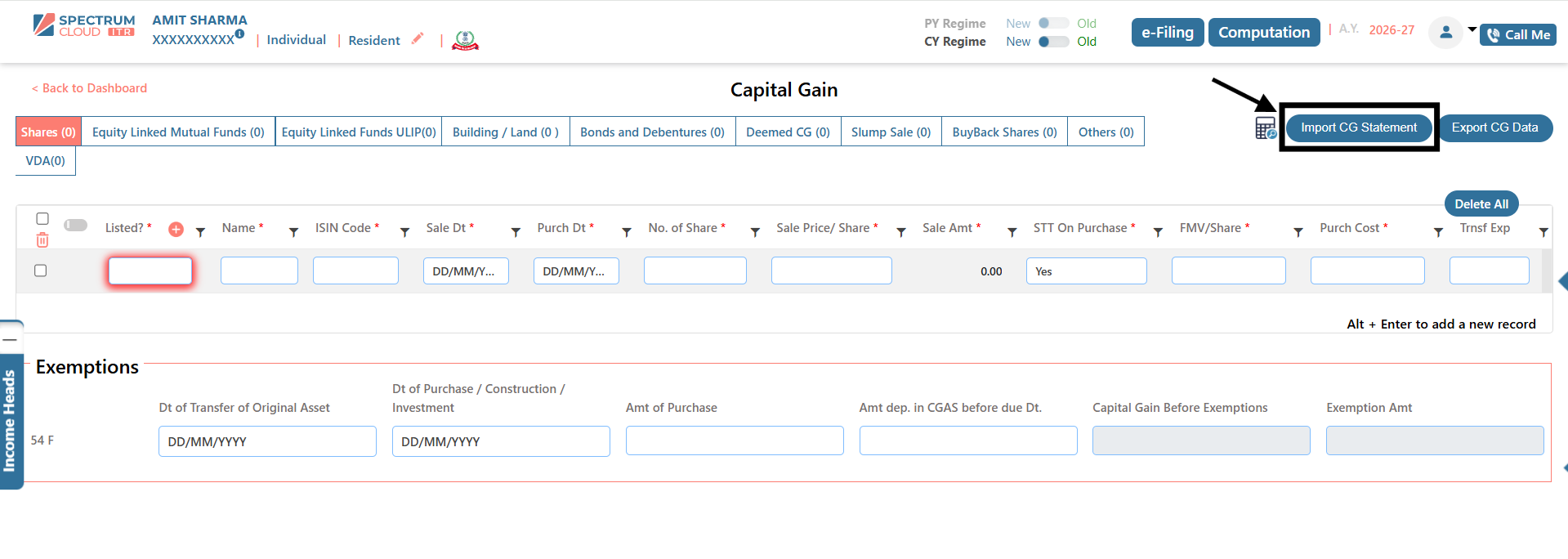Click the filter icon next to Name column
This screenshot has width=1568, height=559.
[293, 232]
